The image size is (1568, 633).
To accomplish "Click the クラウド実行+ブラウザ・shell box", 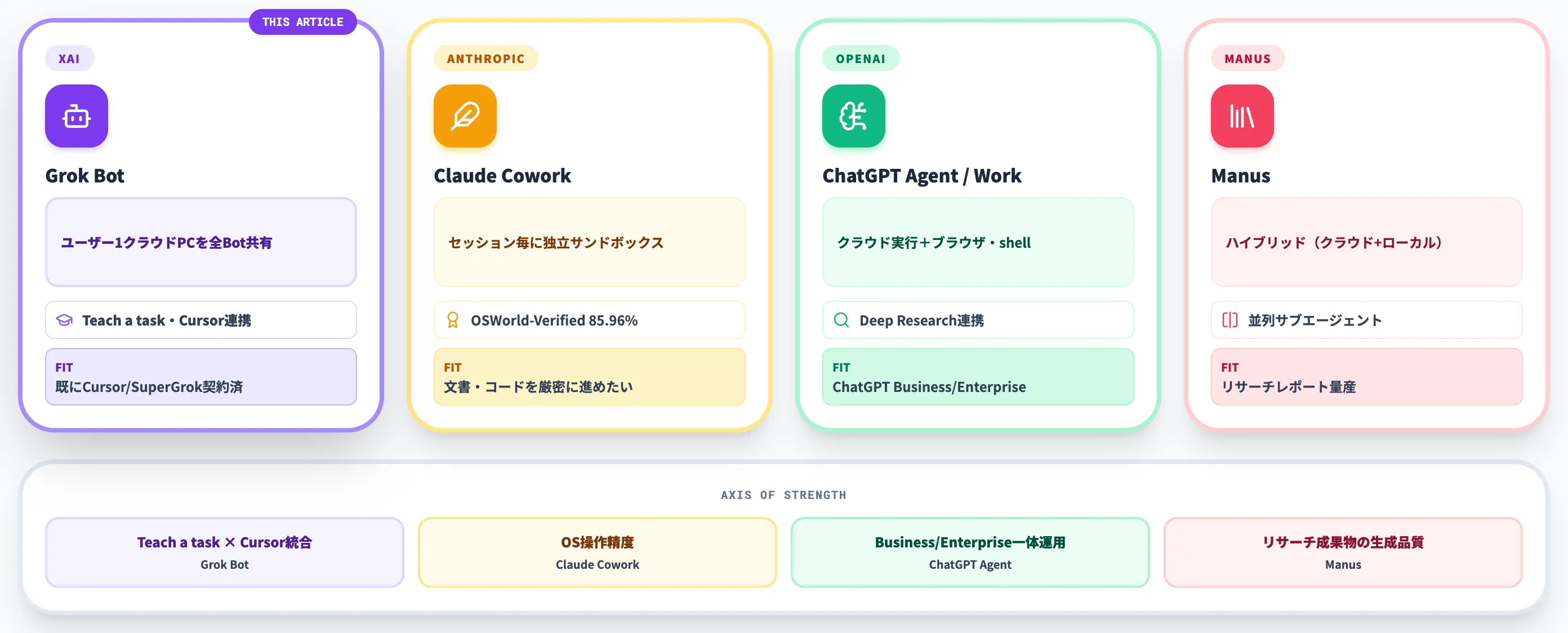I will point(978,242).
